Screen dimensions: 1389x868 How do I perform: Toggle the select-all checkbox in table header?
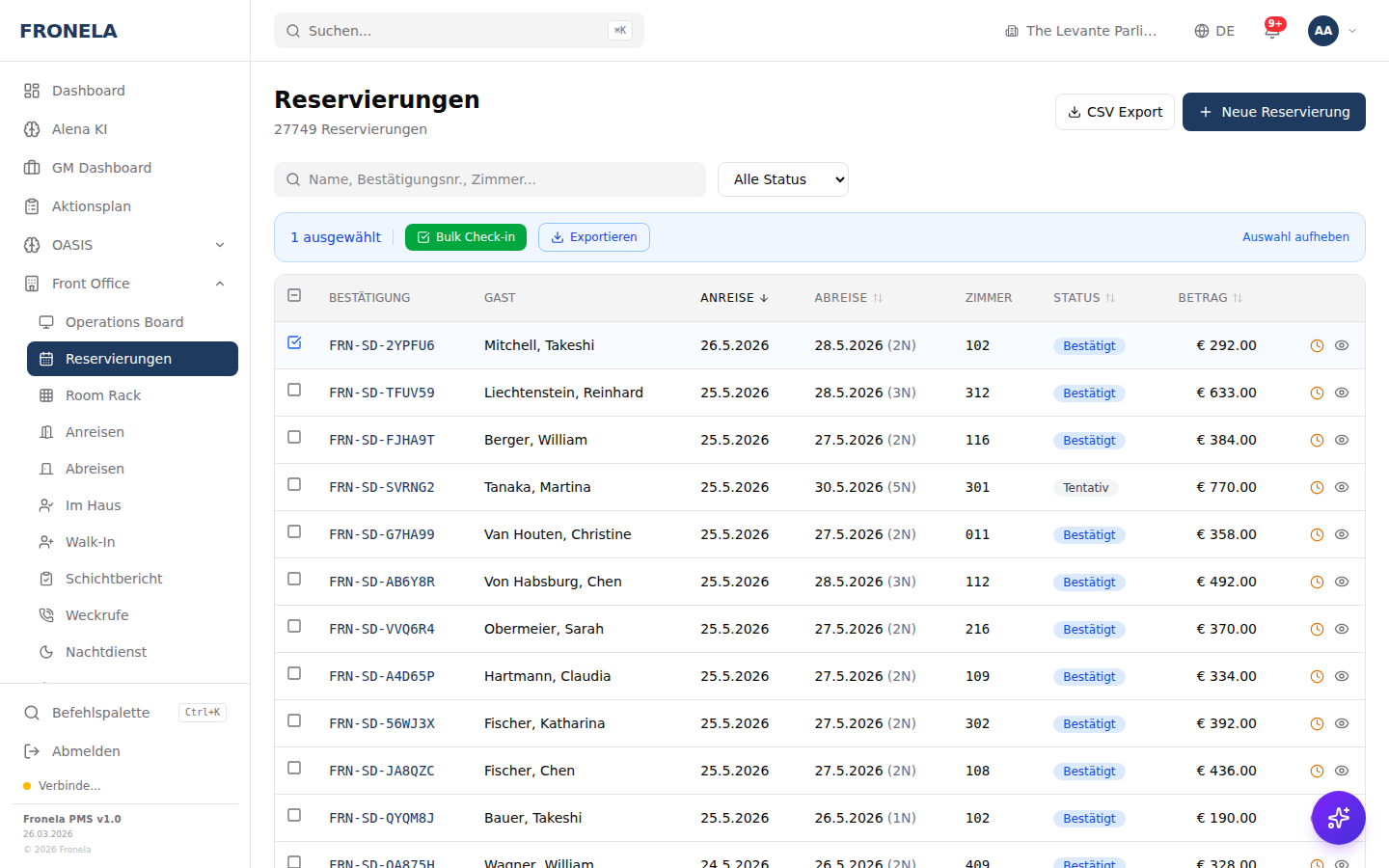click(294, 296)
